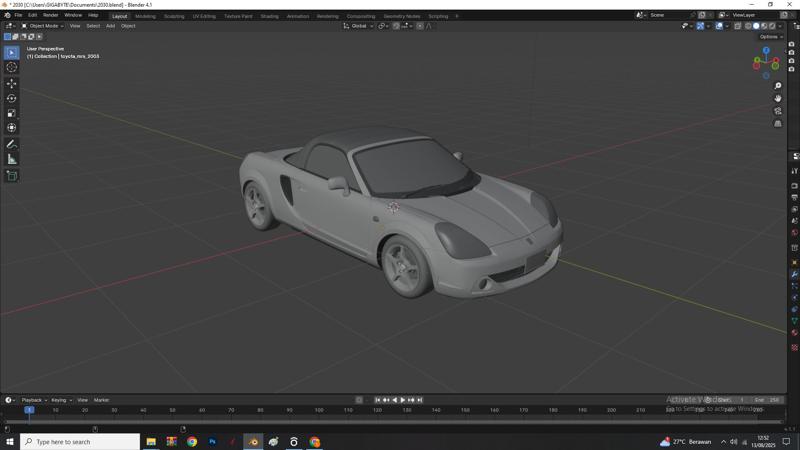Open the Playback popover in timeline
The width and height of the screenshot is (800, 450).
33,400
